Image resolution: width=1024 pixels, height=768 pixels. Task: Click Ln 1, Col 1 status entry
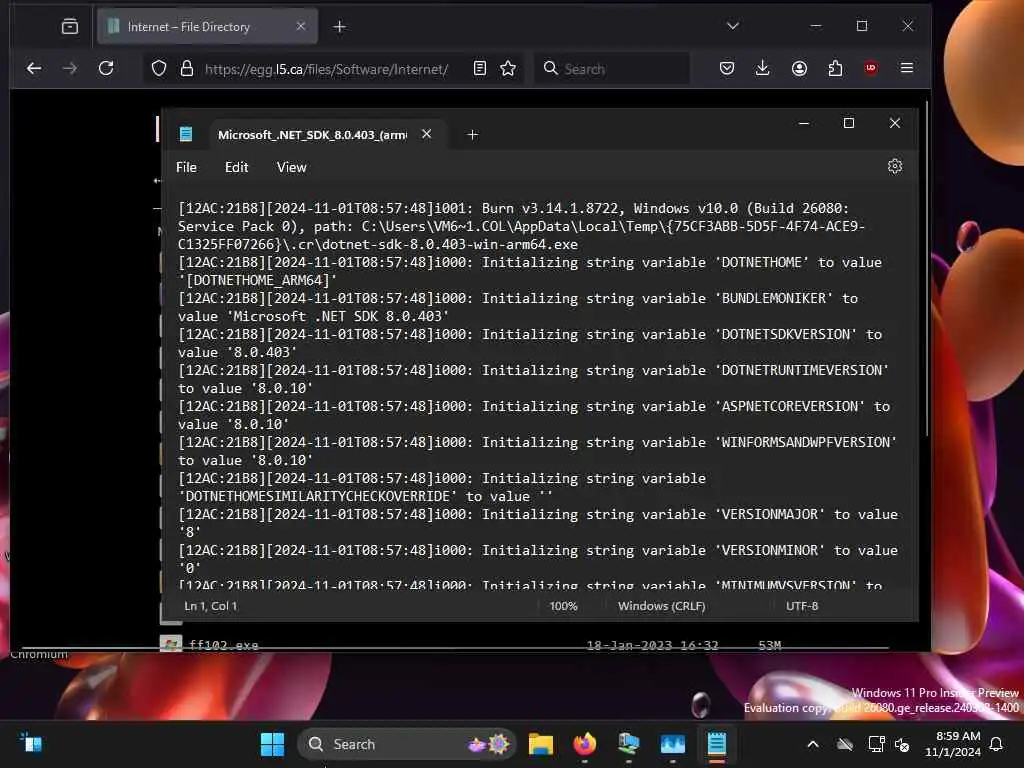210,606
